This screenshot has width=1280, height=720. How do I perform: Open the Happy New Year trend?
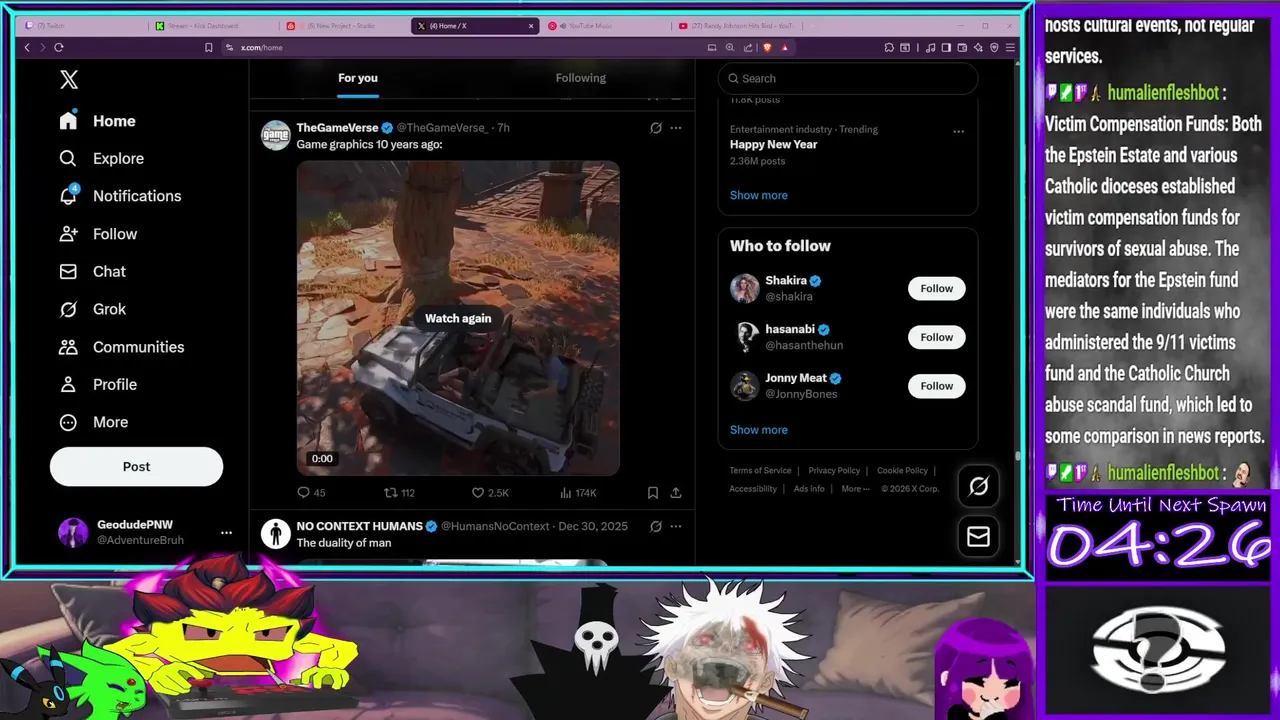point(773,144)
